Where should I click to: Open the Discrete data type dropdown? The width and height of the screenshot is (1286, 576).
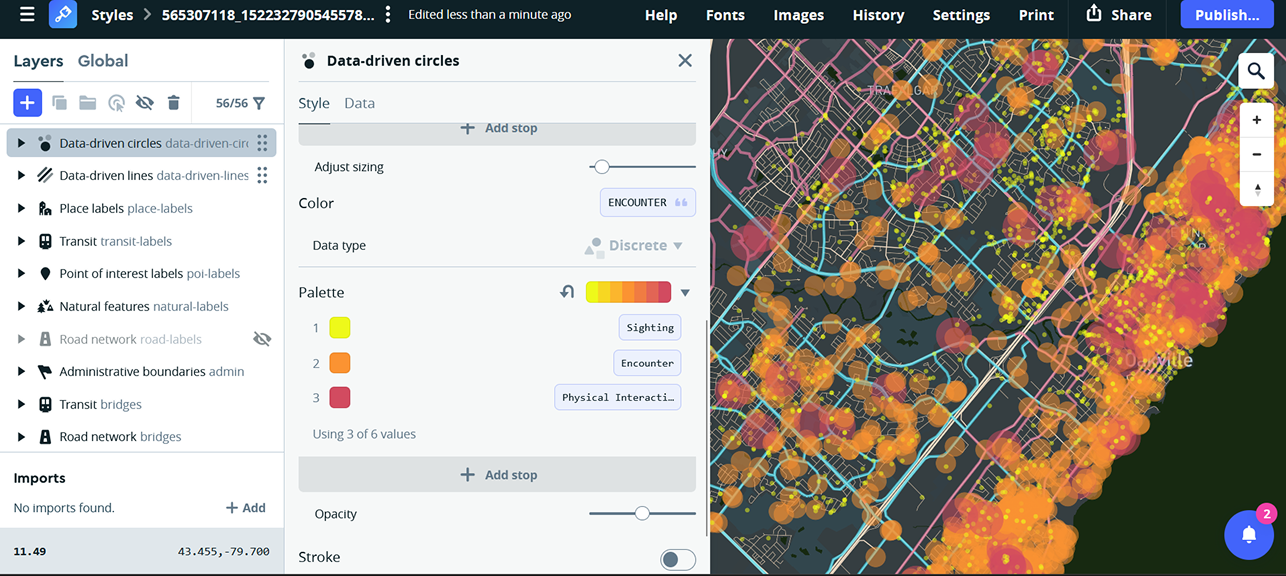click(637, 245)
